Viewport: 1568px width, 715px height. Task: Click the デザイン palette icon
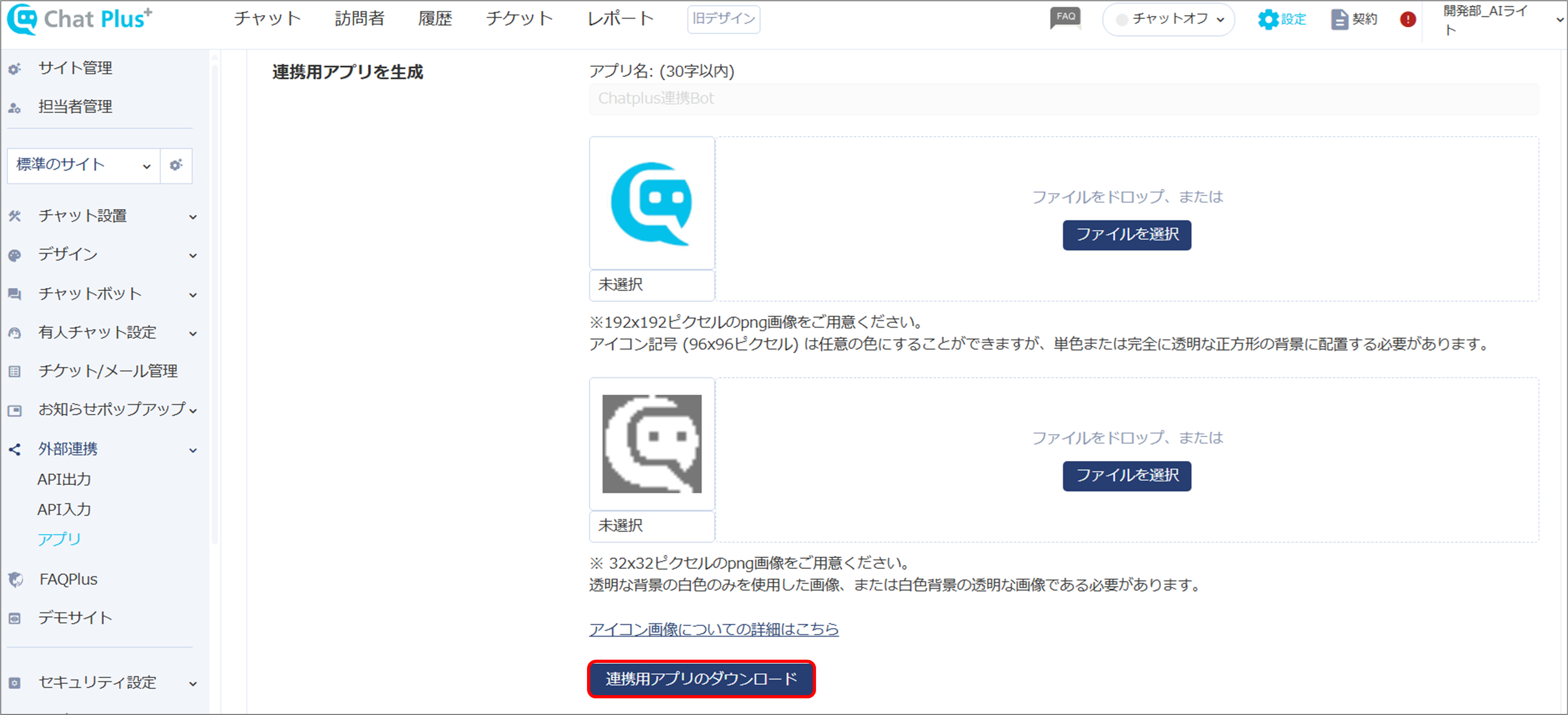[x=15, y=255]
